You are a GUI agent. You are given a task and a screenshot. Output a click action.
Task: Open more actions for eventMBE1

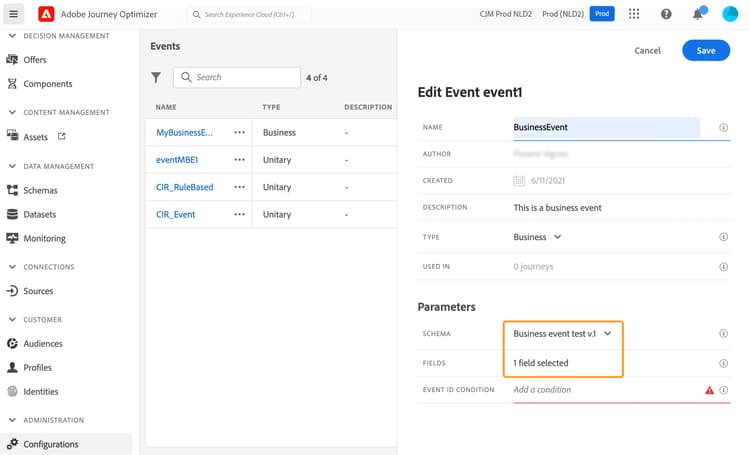point(239,159)
